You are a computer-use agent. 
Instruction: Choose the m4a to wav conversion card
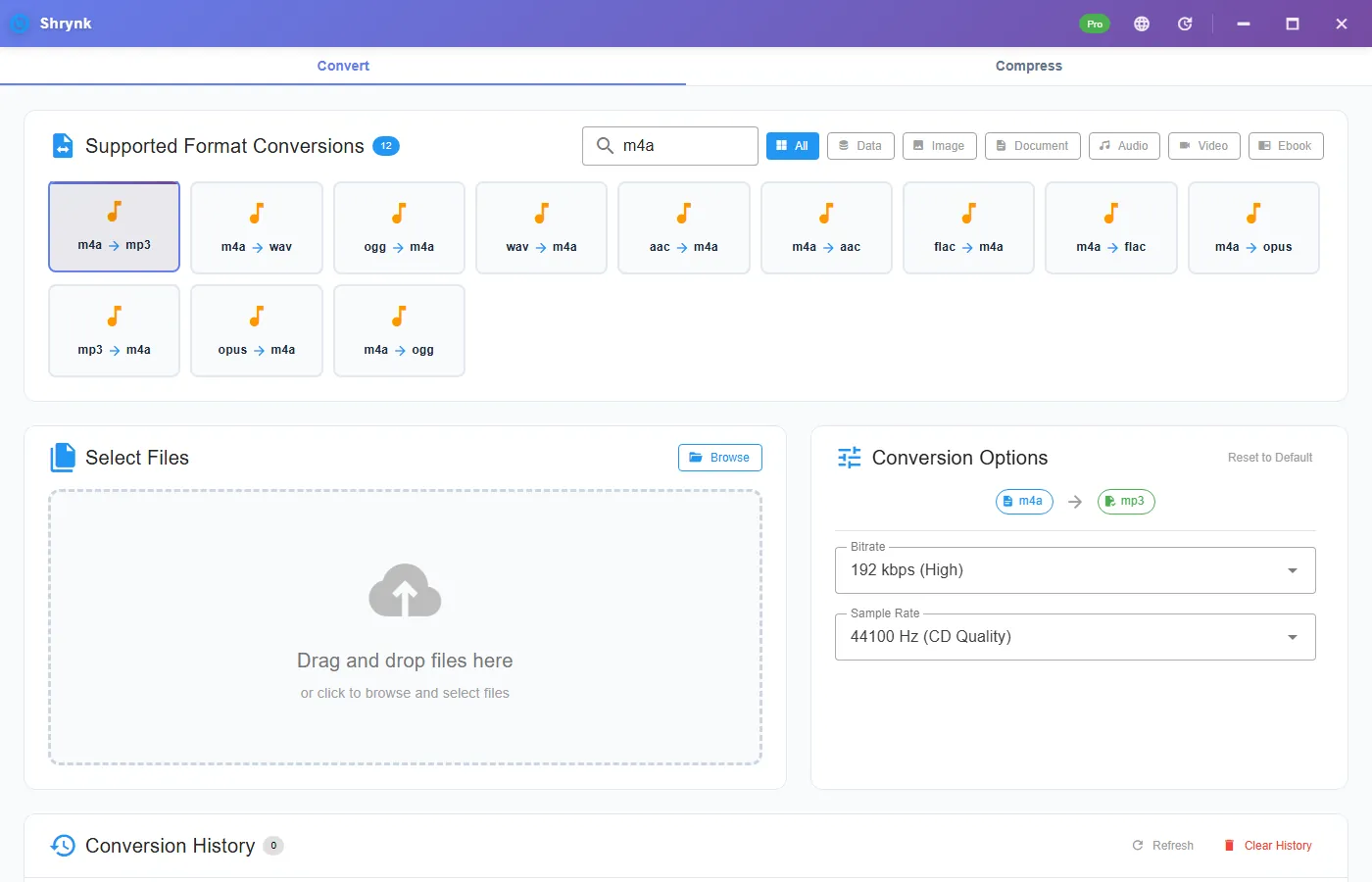(x=257, y=227)
